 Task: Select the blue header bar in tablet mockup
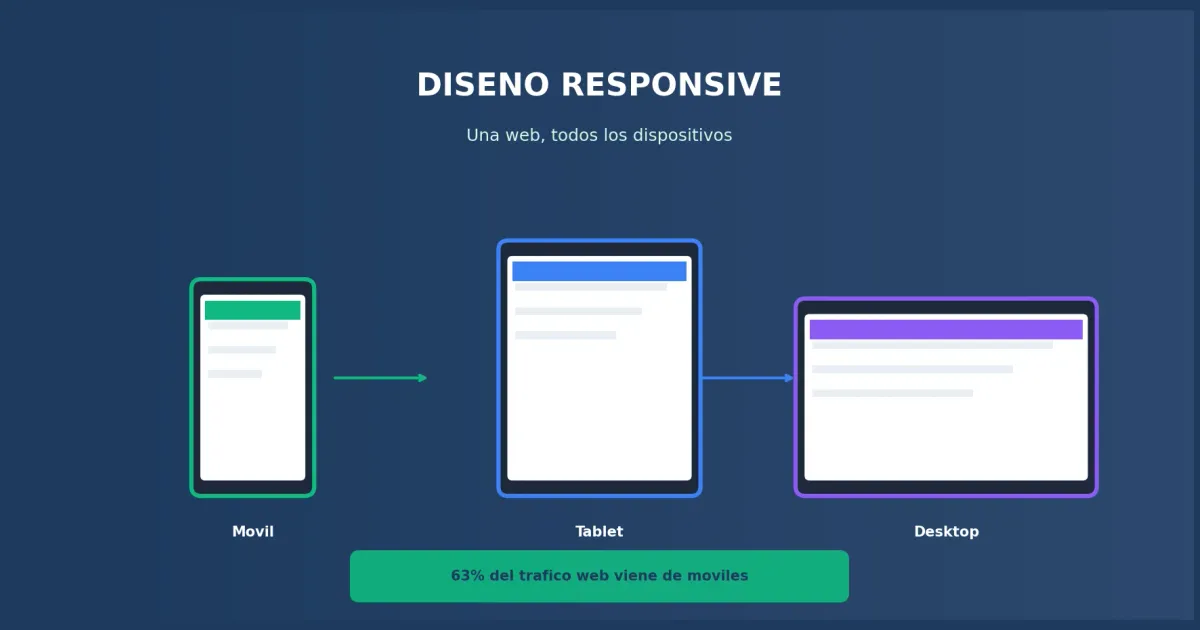coord(599,271)
